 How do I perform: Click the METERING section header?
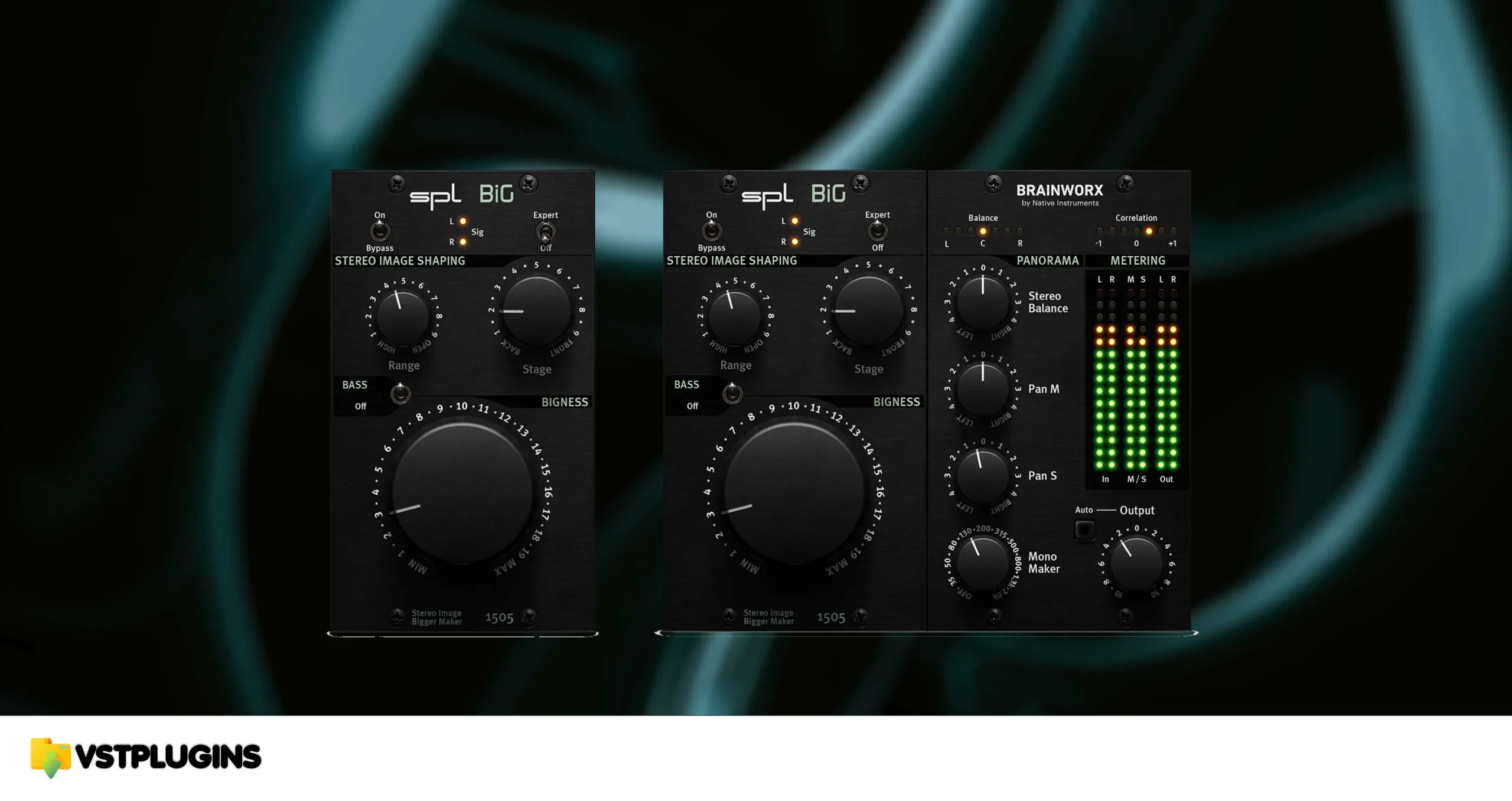[1138, 260]
